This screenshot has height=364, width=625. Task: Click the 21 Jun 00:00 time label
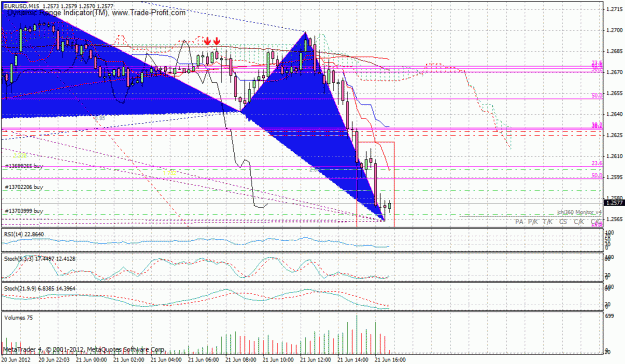91,360
